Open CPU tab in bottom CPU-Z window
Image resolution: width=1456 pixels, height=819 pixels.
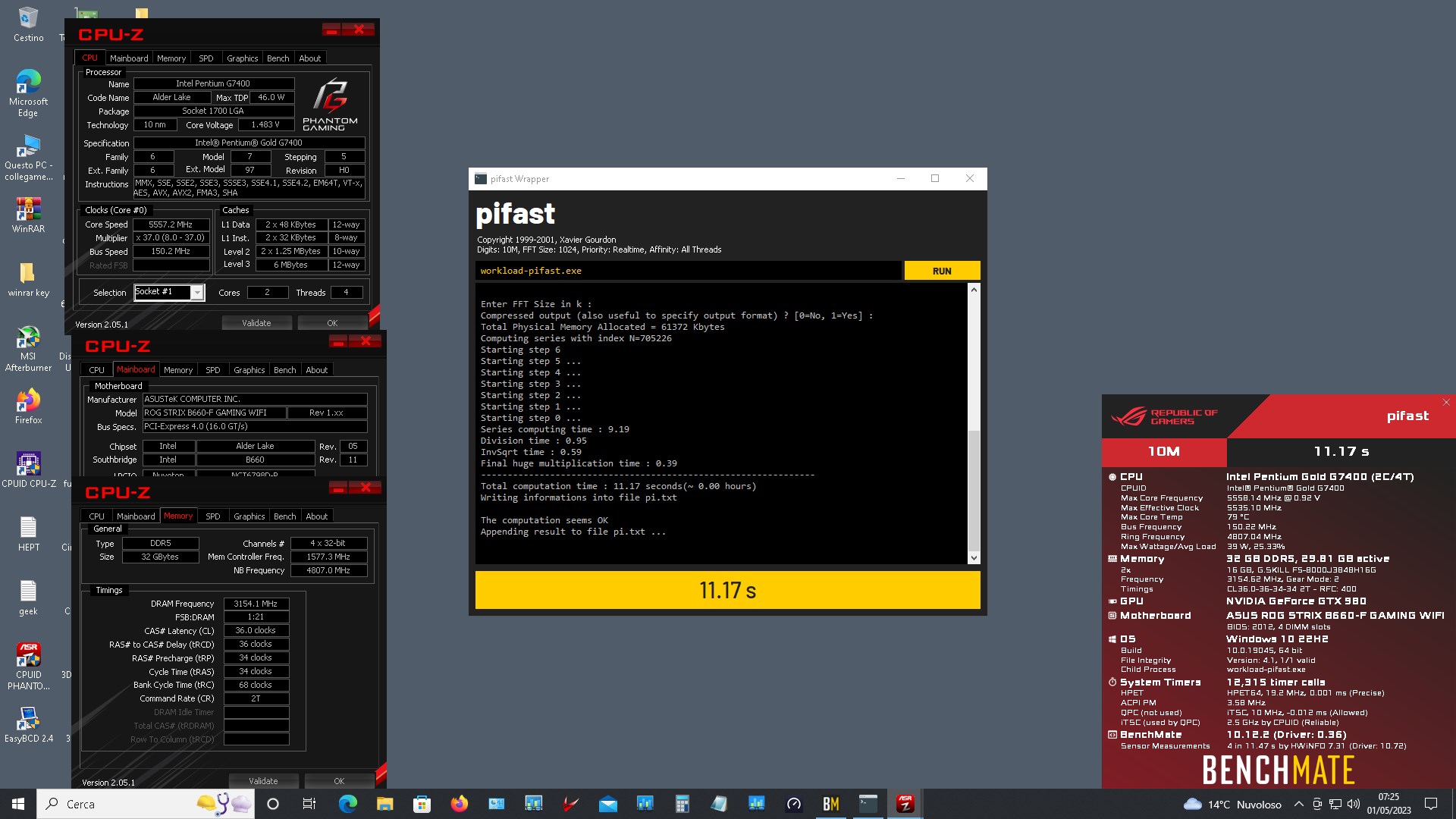(97, 516)
